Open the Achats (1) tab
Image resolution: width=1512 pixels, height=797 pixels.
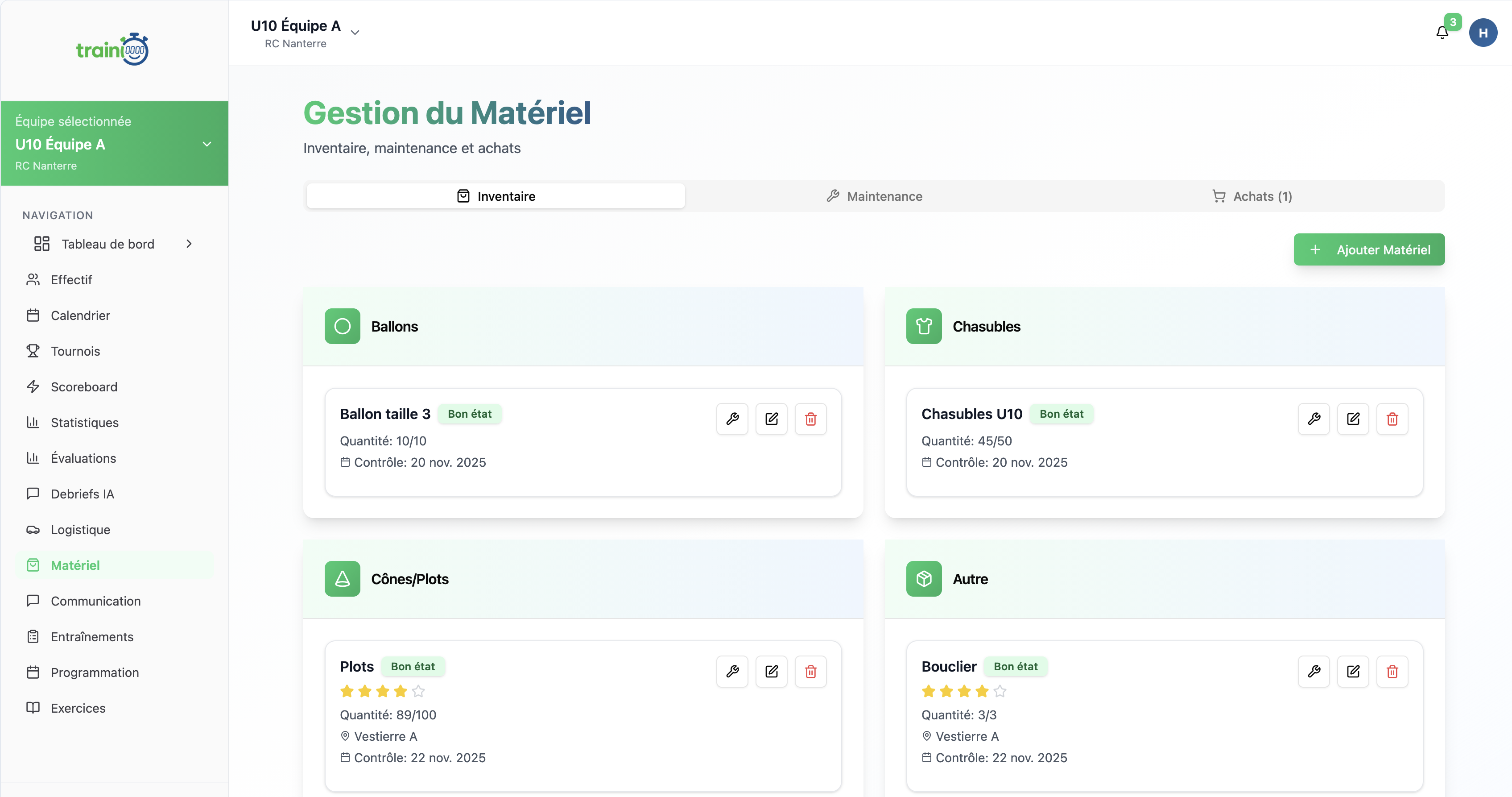(1252, 195)
